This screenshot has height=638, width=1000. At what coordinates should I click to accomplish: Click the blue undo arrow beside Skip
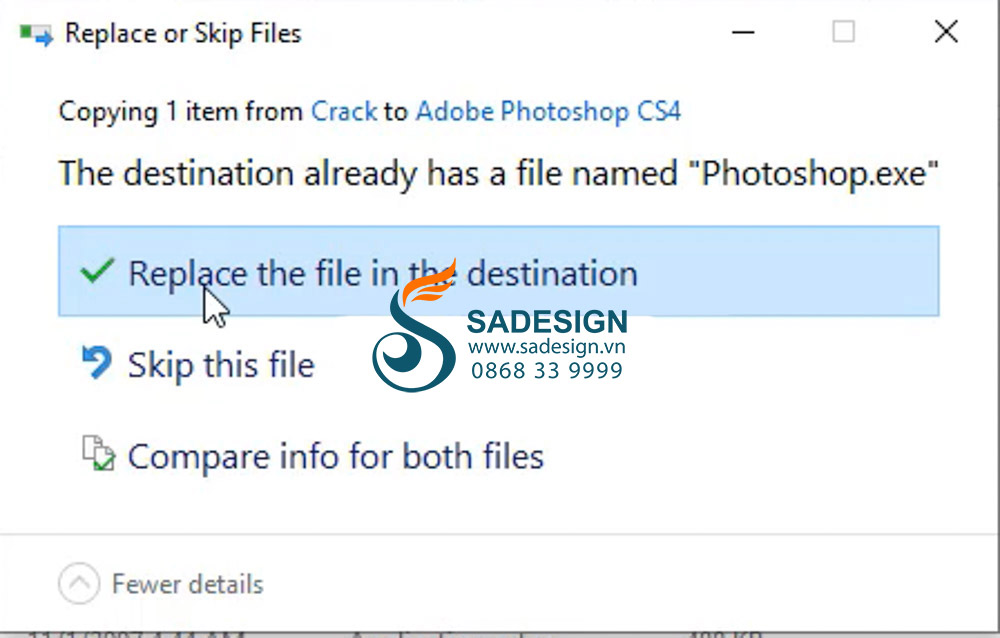click(97, 362)
